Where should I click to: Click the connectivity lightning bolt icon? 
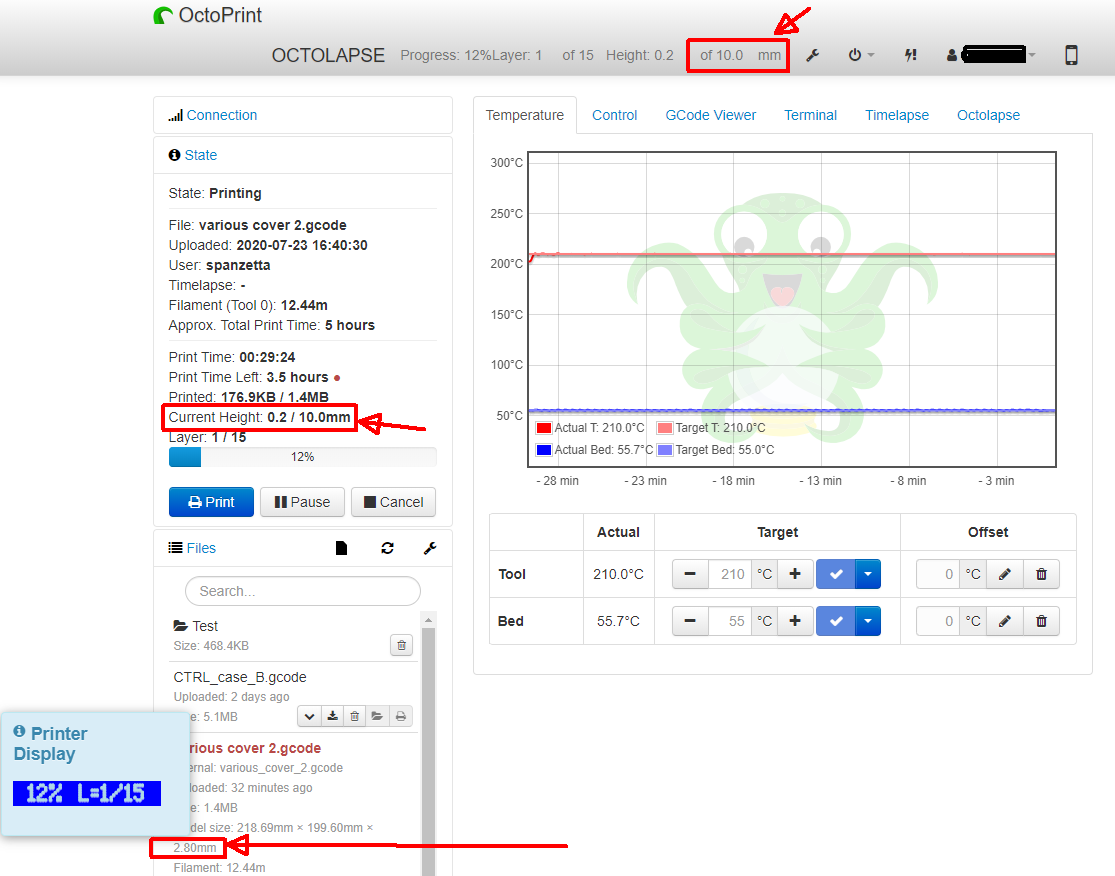click(x=910, y=55)
